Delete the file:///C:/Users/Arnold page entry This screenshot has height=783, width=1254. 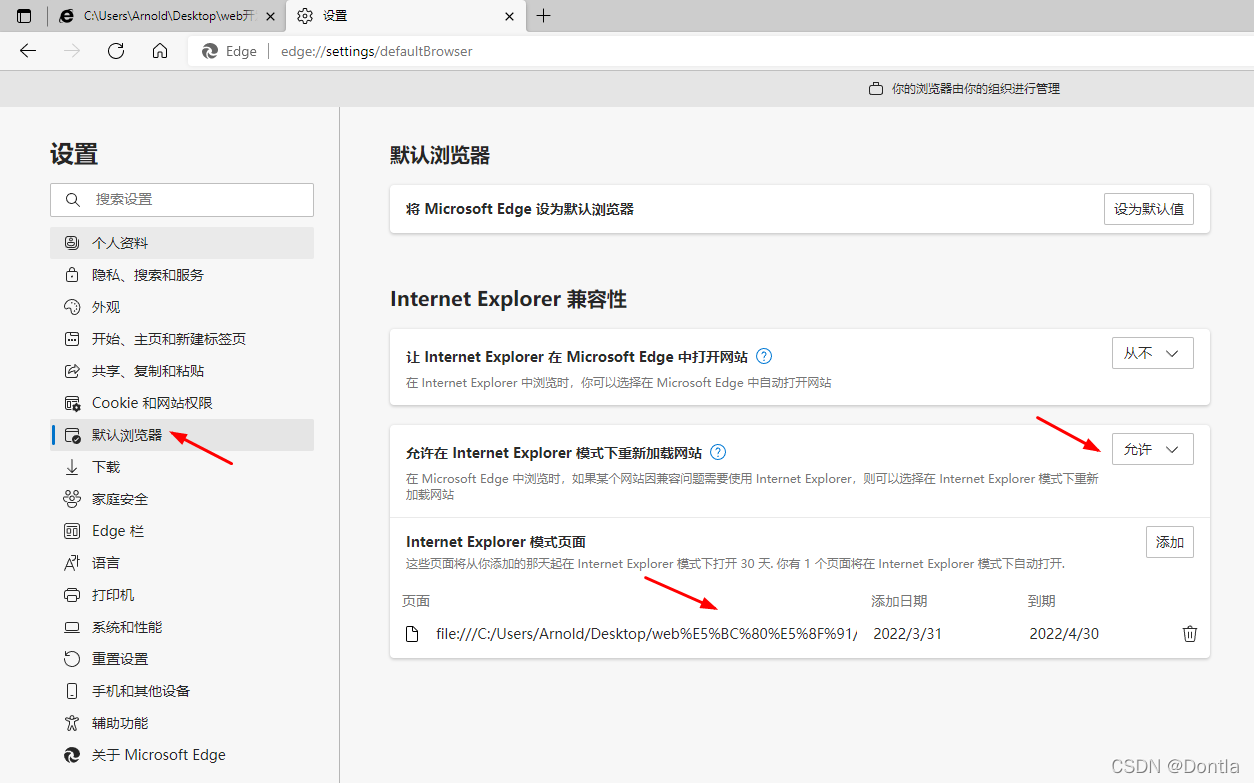(1190, 634)
